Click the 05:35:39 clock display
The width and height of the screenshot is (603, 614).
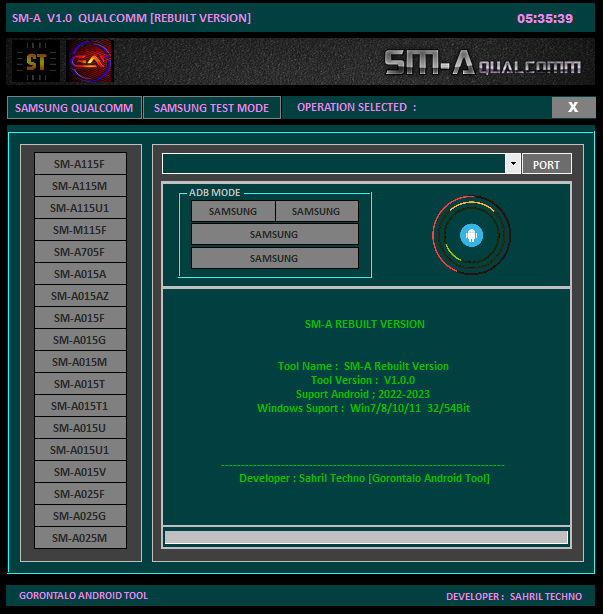[x=545, y=18]
